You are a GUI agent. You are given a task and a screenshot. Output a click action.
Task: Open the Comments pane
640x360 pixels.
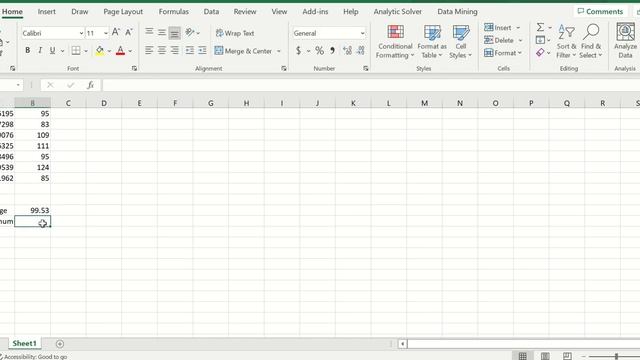click(x=600, y=11)
